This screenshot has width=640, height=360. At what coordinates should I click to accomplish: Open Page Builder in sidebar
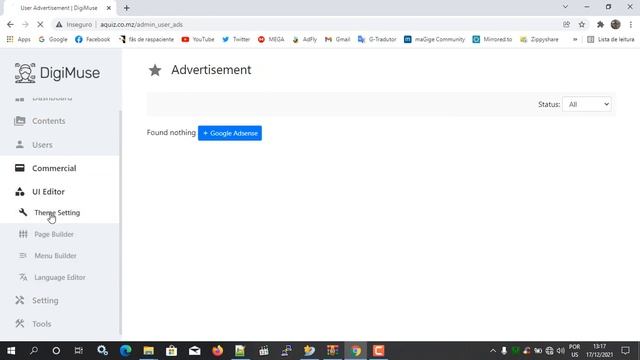click(54, 234)
